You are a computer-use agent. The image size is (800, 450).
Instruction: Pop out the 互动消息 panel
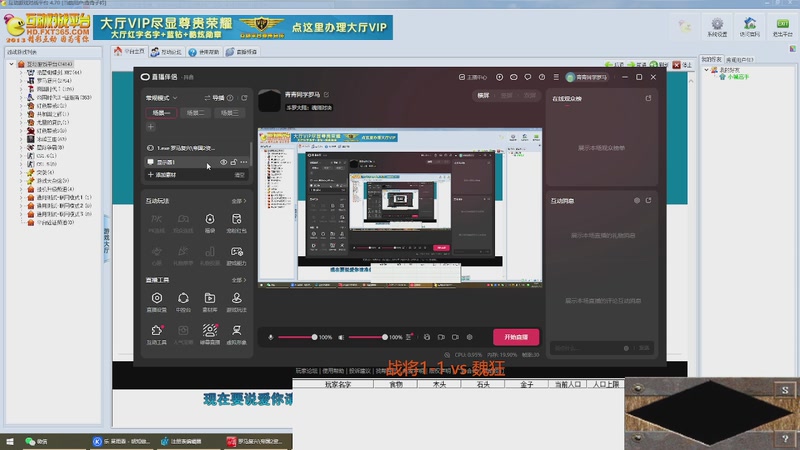click(648, 201)
